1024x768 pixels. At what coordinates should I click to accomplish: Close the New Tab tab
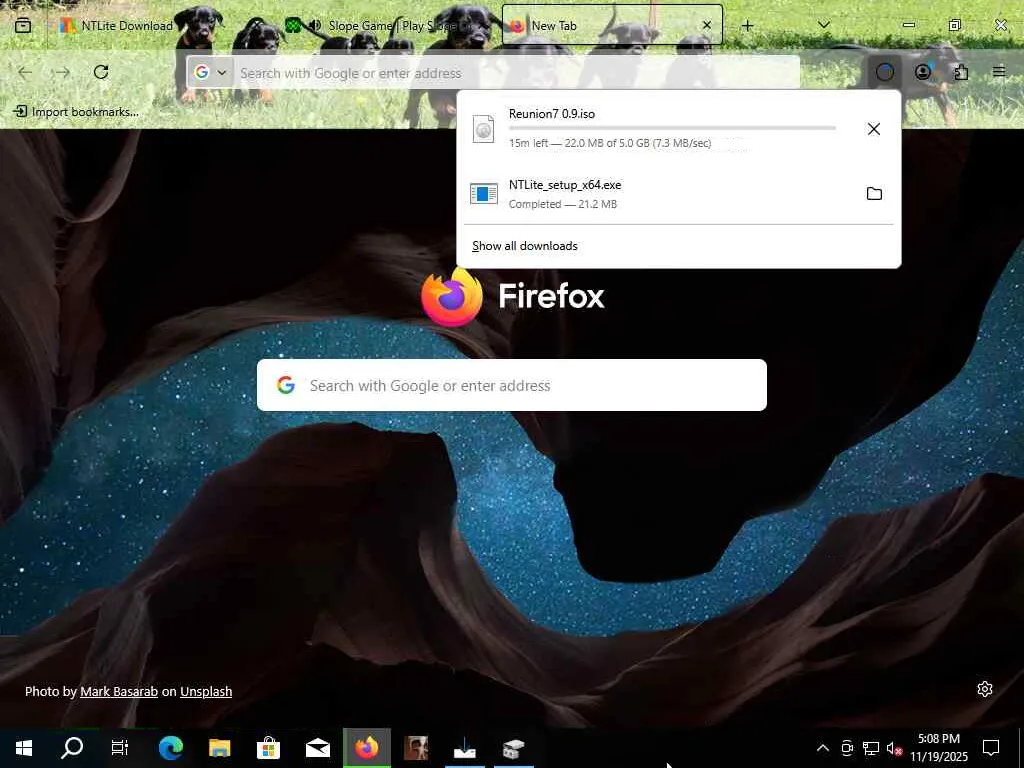point(707,25)
